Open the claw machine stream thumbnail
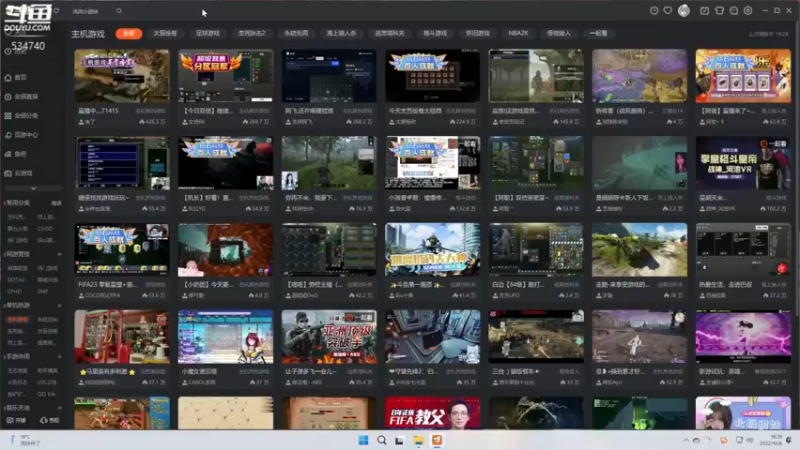The width and height of the screenshot is (800, 450). [122, 336]
